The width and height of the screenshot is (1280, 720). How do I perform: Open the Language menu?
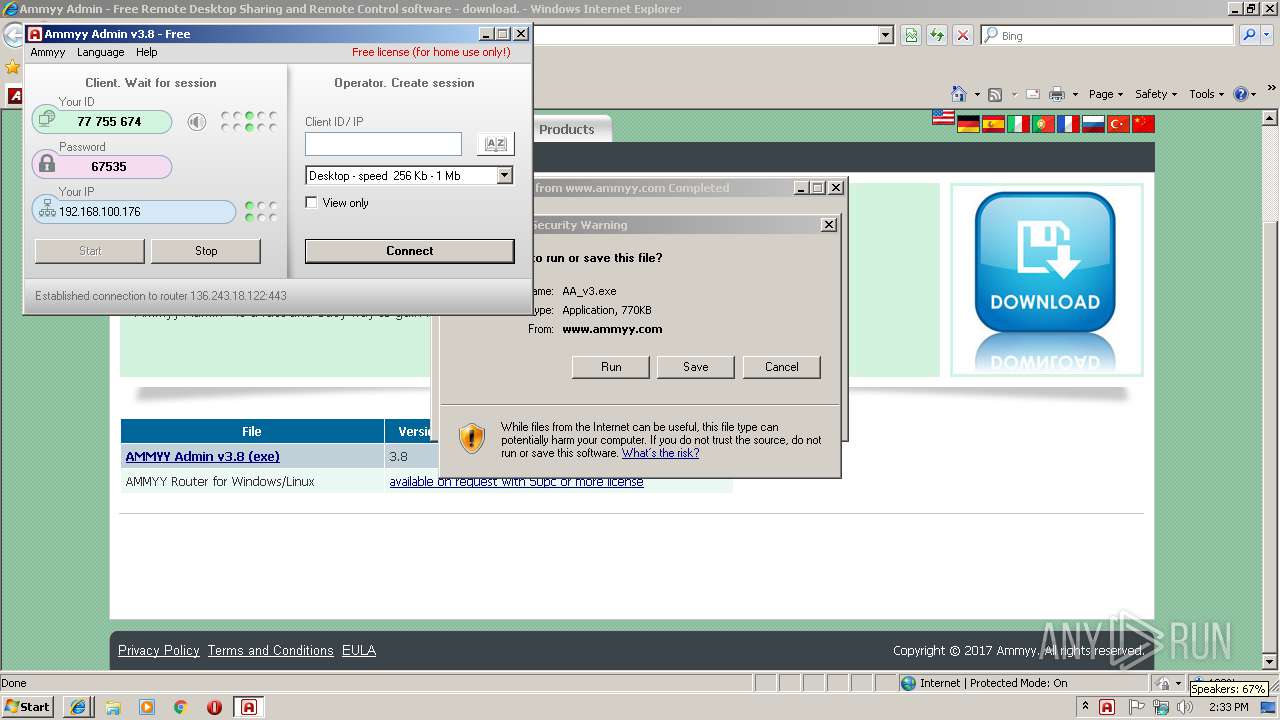click(x=101, y=52)
